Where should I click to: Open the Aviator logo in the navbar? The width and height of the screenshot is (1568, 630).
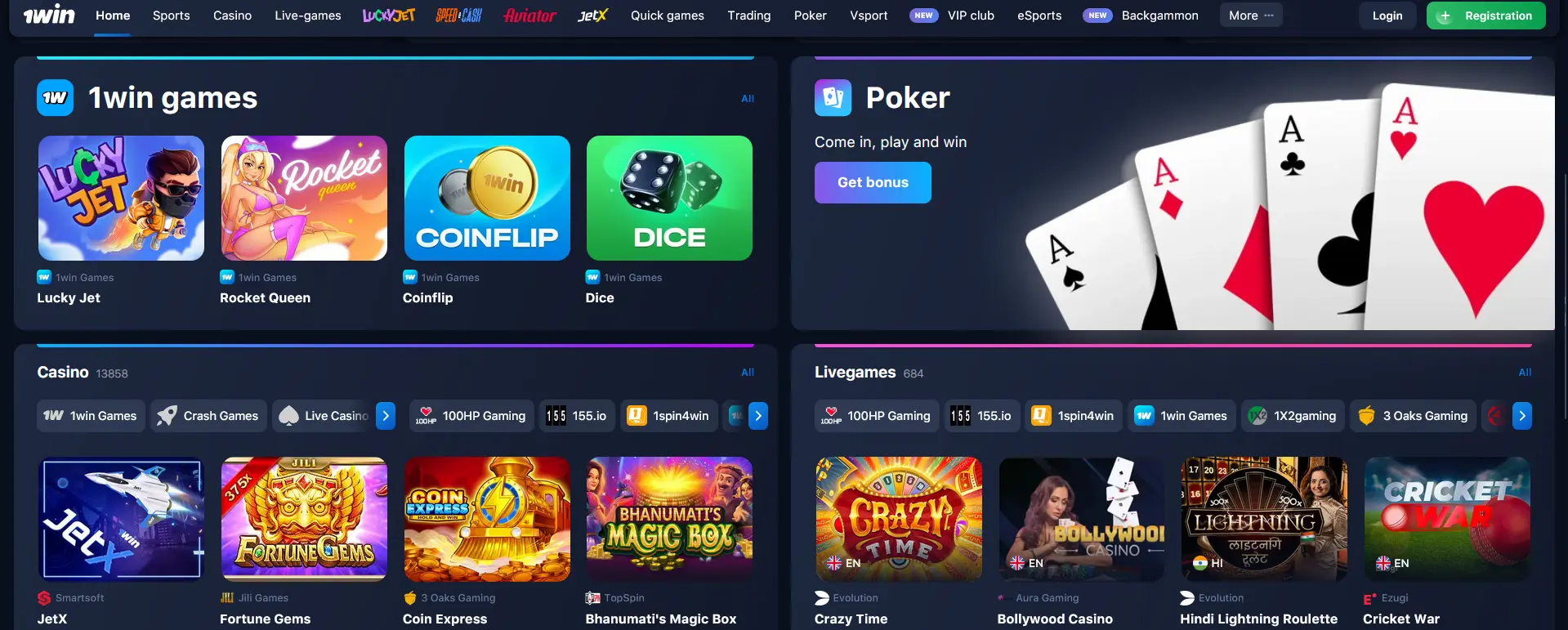[x=529, y=16]
